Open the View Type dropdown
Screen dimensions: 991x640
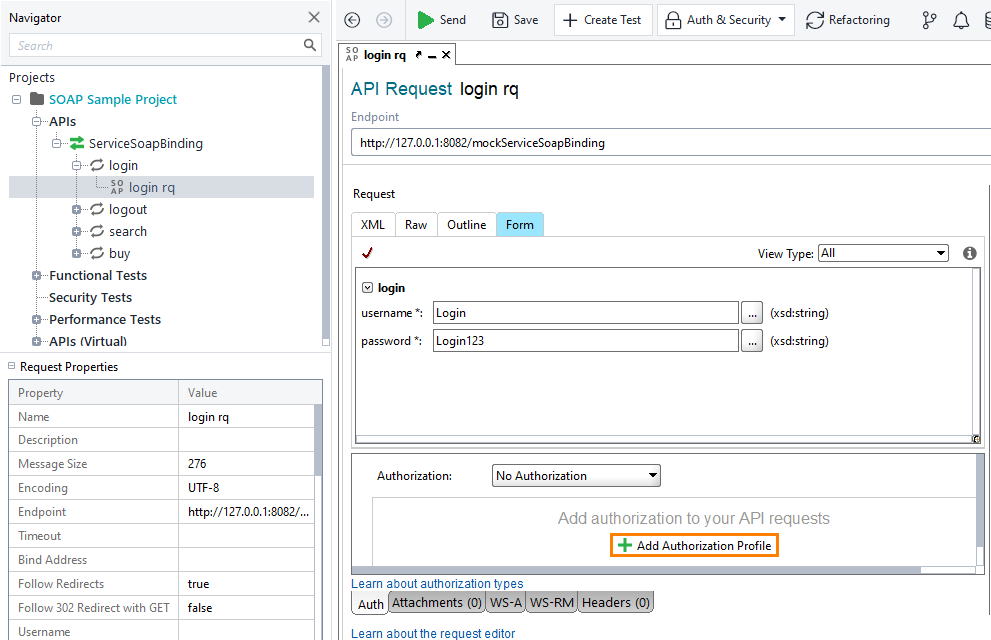[x=882, y=253]
